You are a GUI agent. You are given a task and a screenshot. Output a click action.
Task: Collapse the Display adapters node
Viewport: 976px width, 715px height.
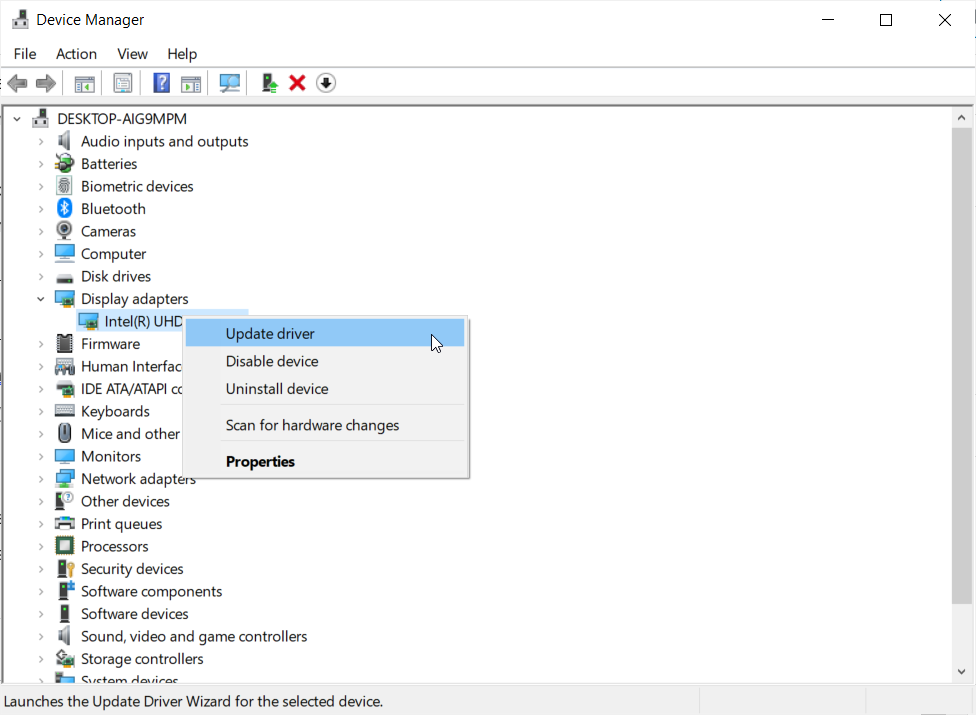(40, 299)
